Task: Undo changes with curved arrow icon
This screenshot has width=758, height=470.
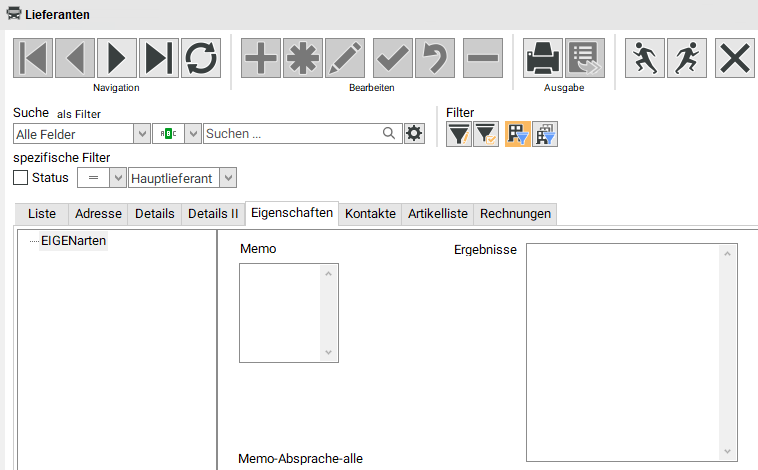Action: [435, 58]
